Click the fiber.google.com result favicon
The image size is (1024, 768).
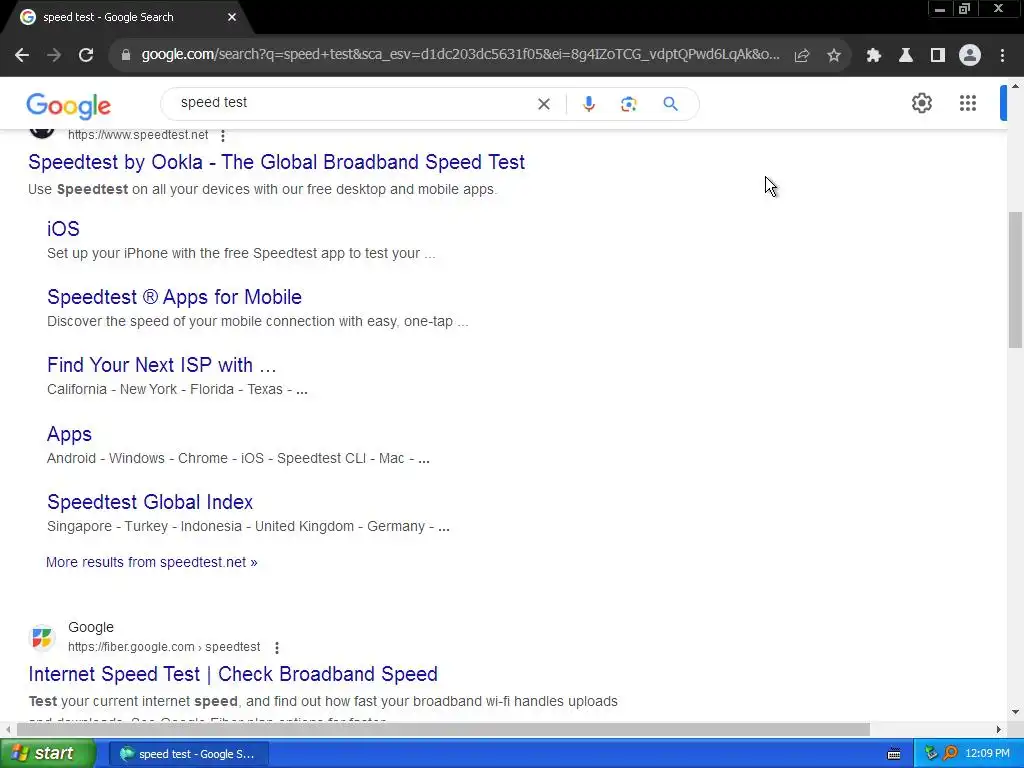42,637
